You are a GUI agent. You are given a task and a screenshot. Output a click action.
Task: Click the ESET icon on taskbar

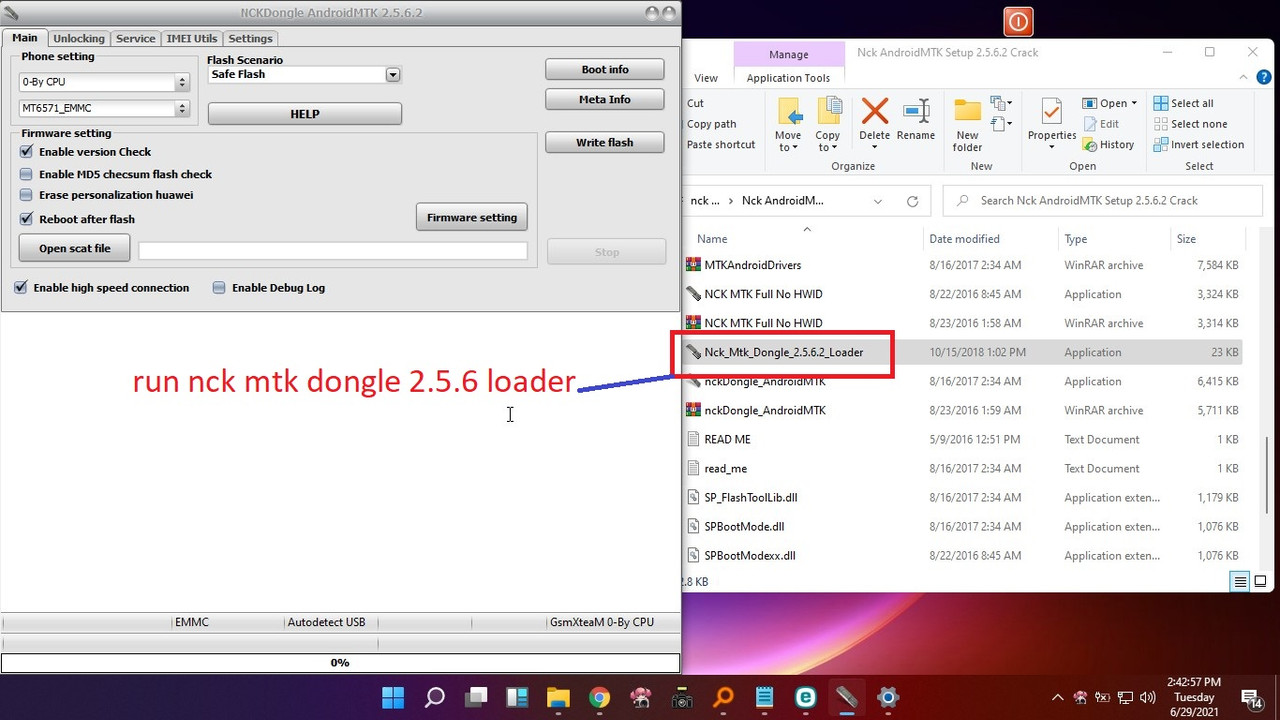click(805, 697)
